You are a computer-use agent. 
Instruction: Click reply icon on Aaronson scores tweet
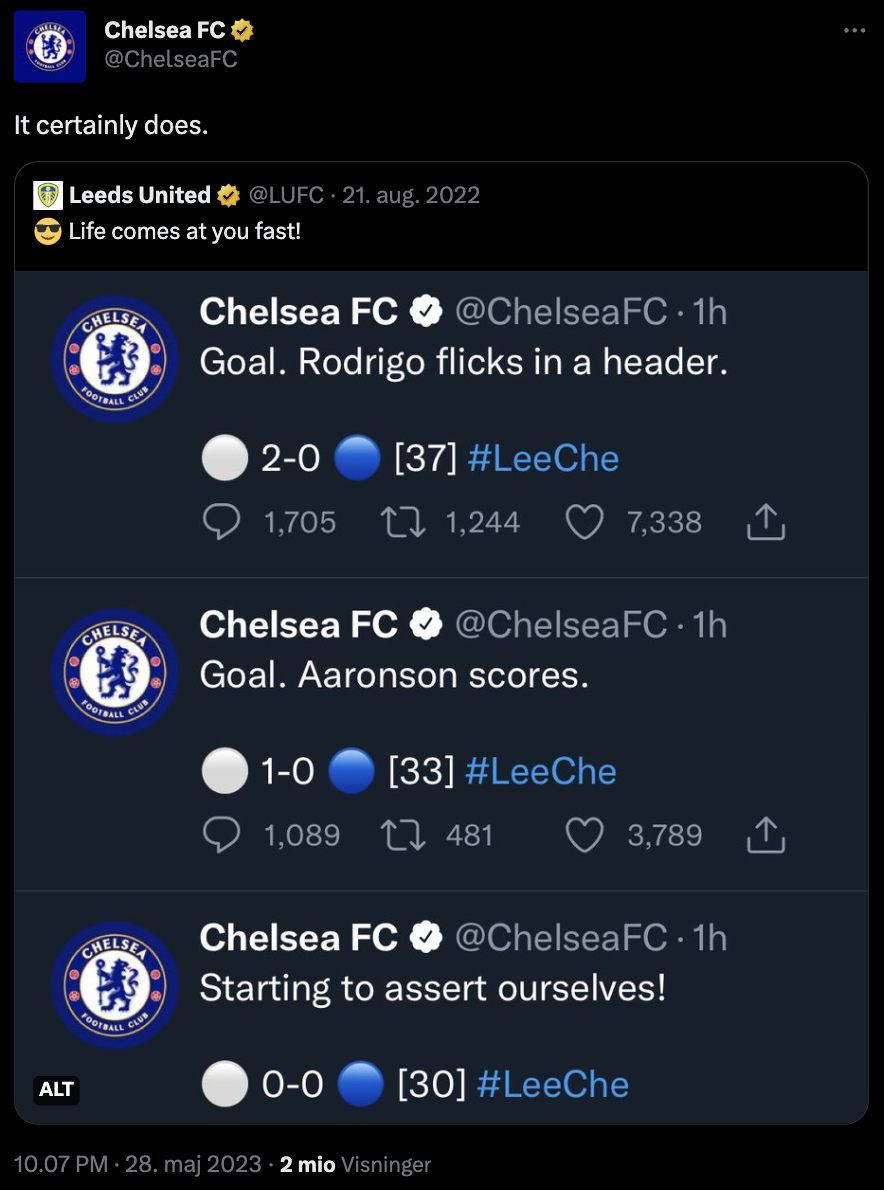tap(222, 835)
